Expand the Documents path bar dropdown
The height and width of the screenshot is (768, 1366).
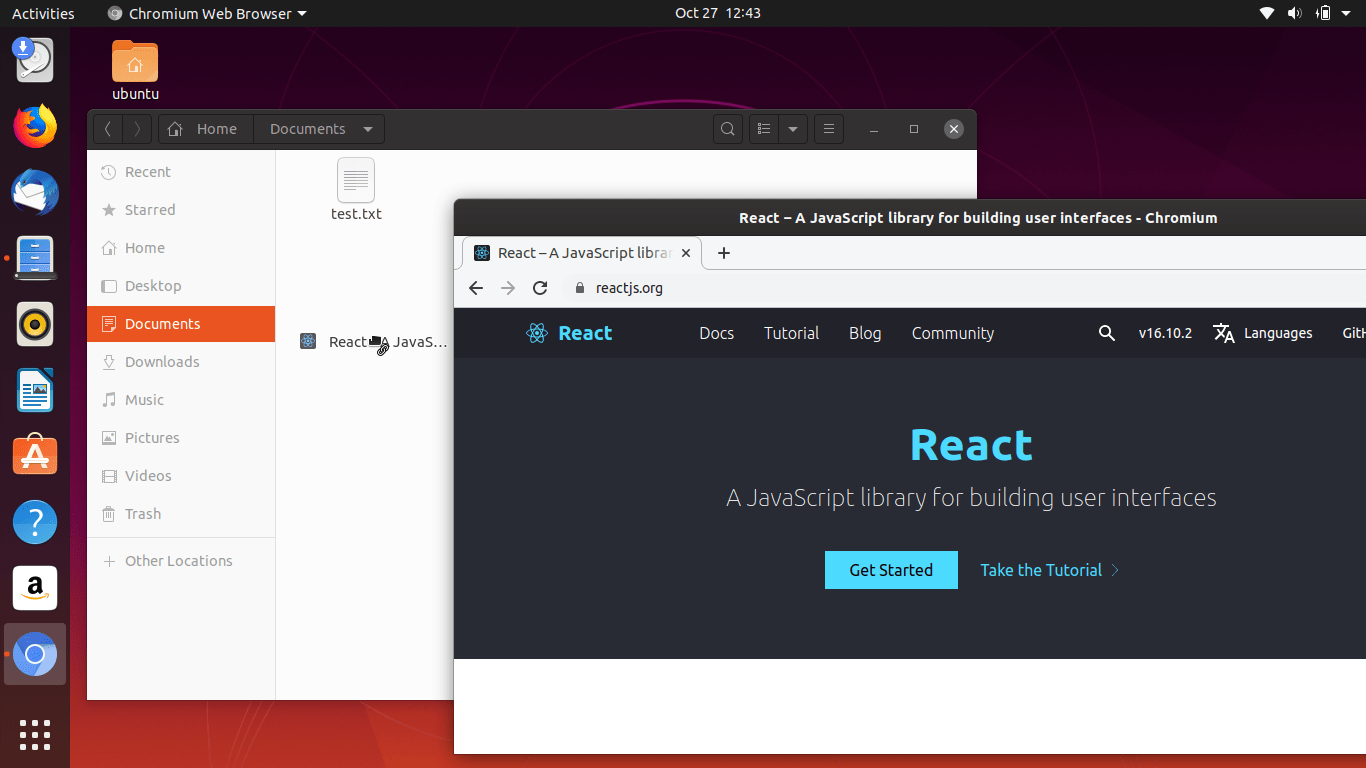coord(368,128)
